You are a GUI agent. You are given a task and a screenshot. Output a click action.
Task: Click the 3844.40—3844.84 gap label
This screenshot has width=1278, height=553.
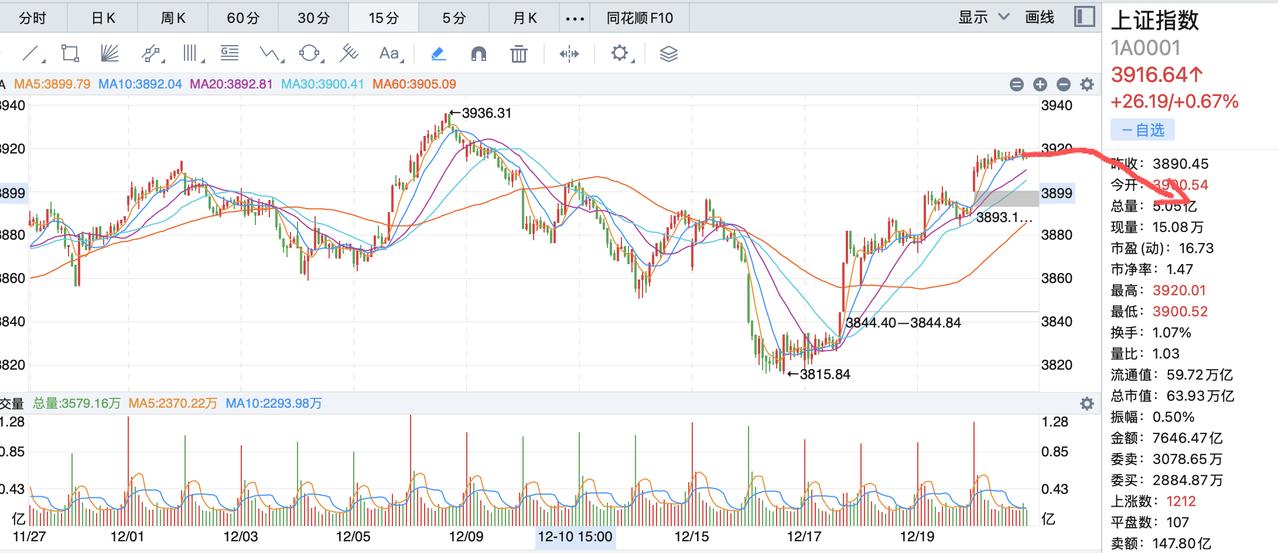903,322
